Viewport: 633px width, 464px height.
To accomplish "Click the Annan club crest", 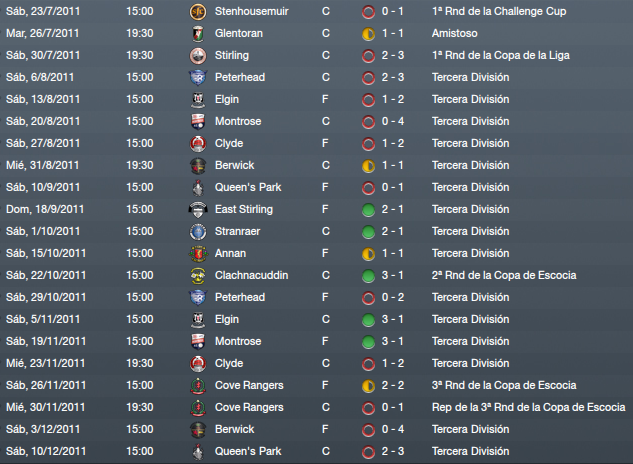I will coord(198,253).
